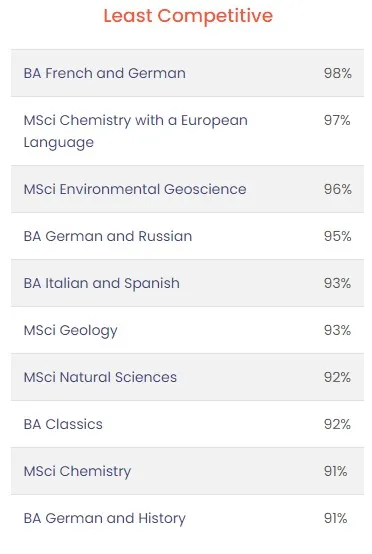Select the 91% value beside MSci Chemistry
372x554 pixels.
pos(336,471)
